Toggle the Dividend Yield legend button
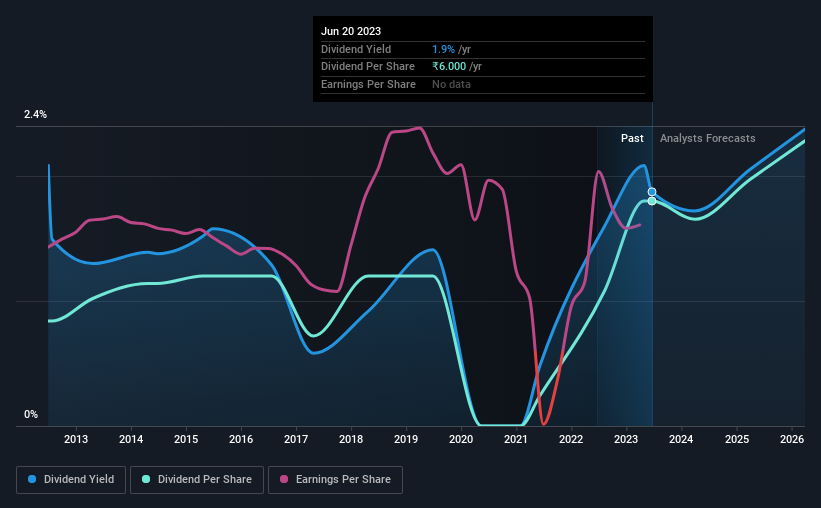The image size is (821, 508). click(x=71, y=480)
